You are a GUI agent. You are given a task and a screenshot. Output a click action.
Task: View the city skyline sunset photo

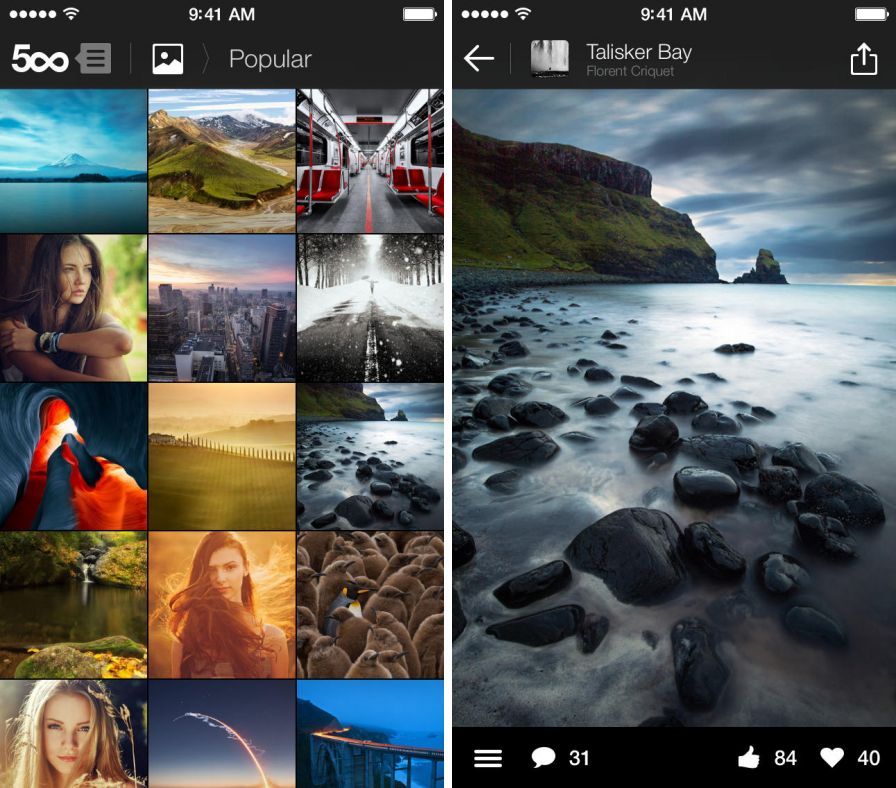click(x=221, y=308)
